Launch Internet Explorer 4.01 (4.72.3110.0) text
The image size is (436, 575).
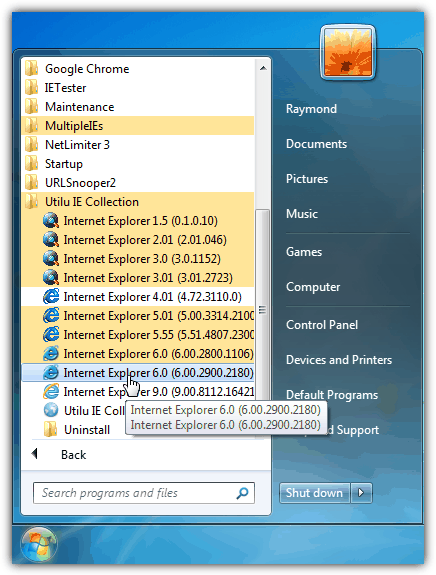coord(153,297)
